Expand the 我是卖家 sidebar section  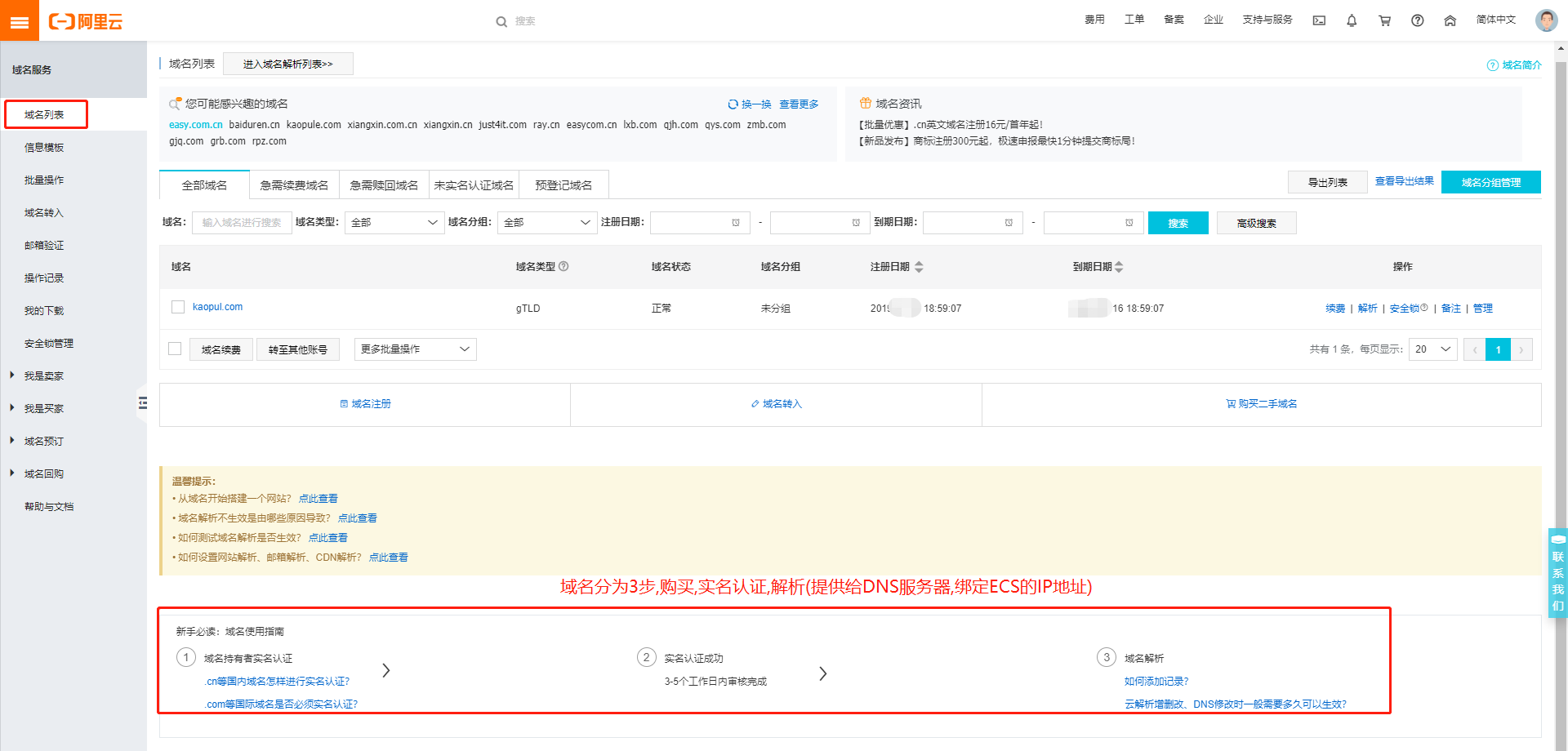(46, 375)
